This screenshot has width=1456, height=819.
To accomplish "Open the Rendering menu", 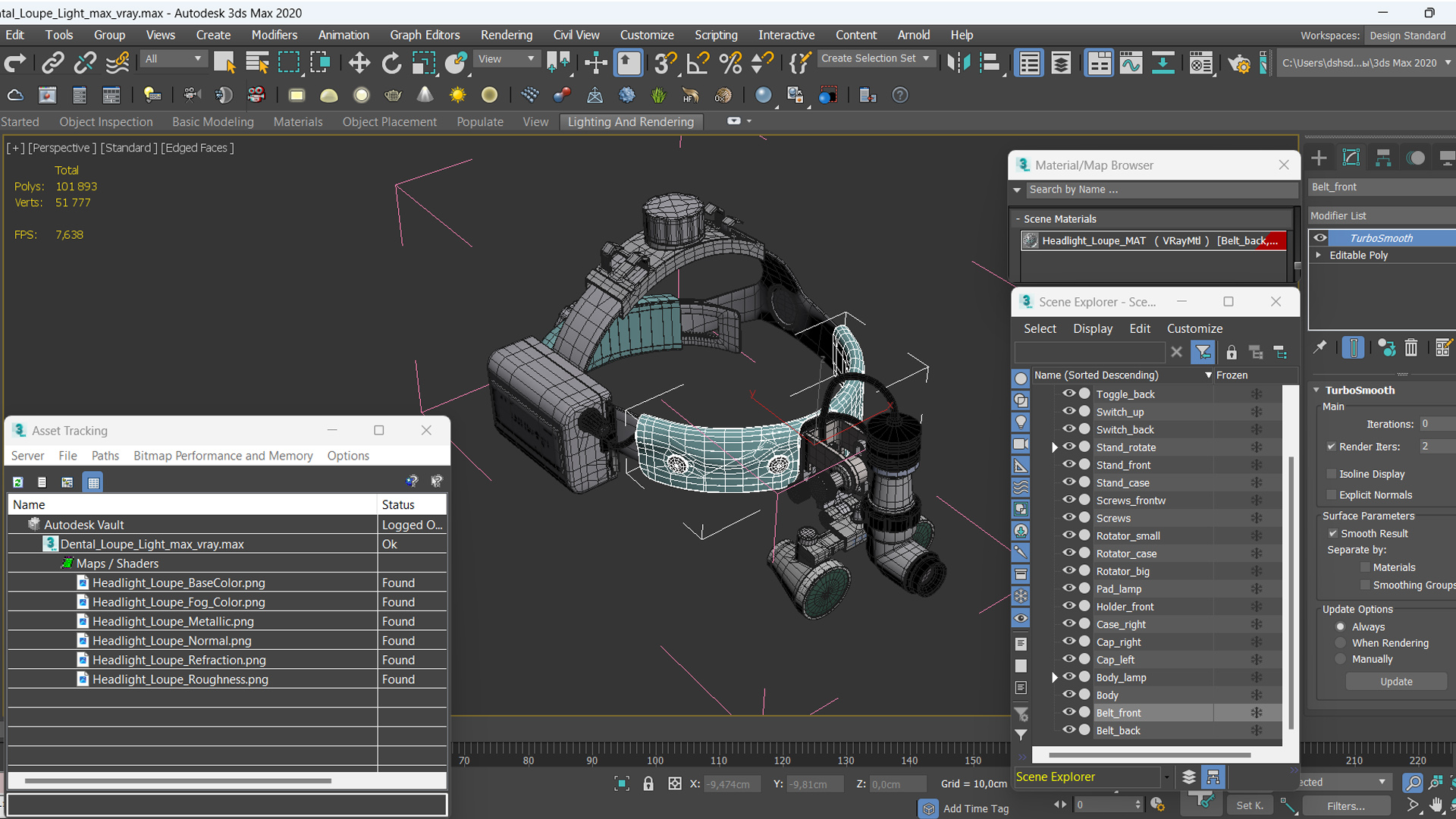I will pos(506,35).
